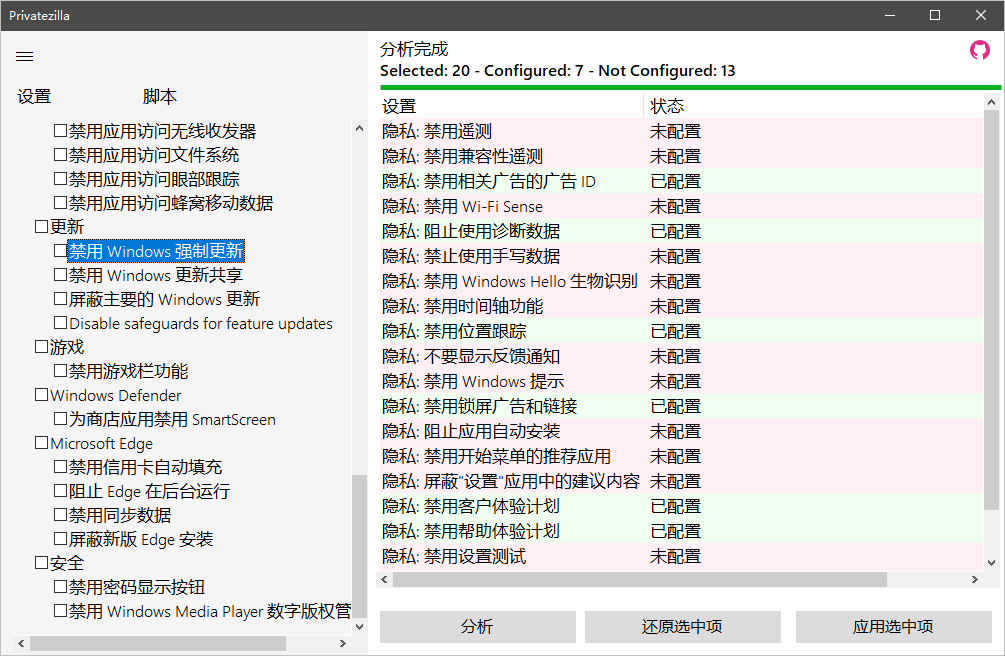
Task: Select row 隐私: 禁用兼容性遥测
Action: tap(681, 156)
